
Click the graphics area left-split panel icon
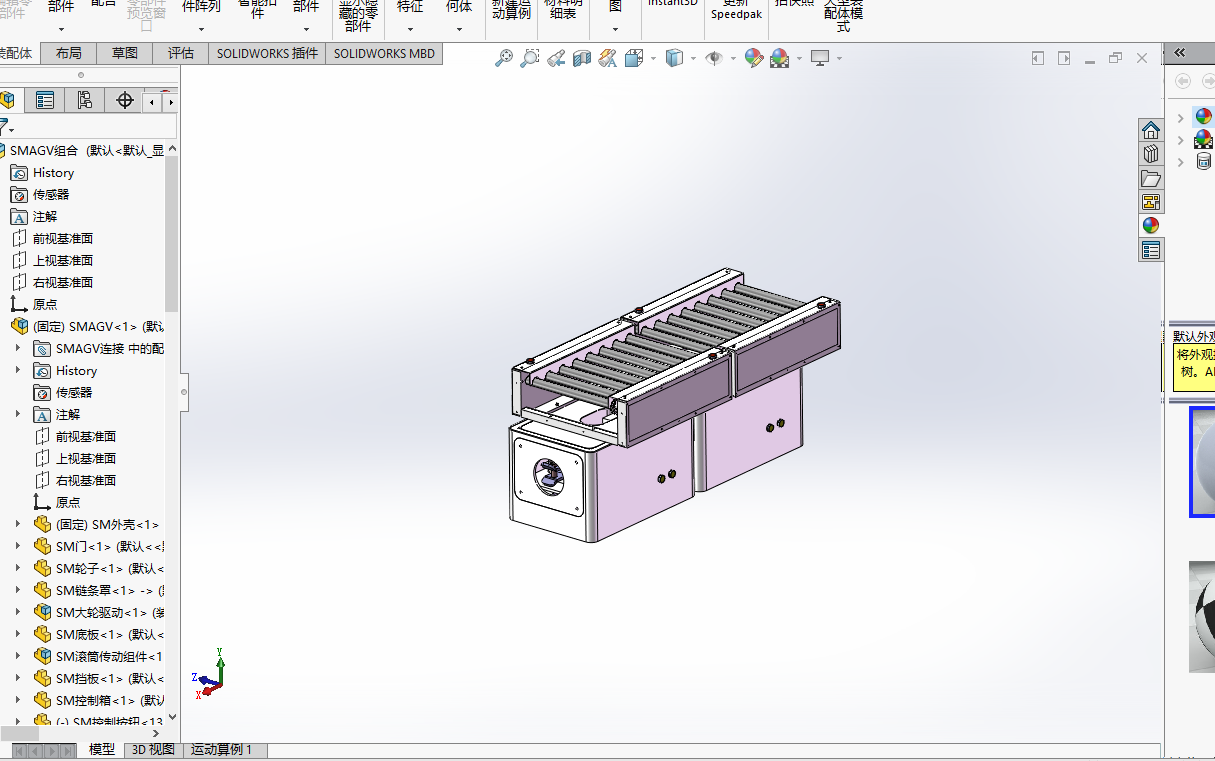tap(1038, 59)
